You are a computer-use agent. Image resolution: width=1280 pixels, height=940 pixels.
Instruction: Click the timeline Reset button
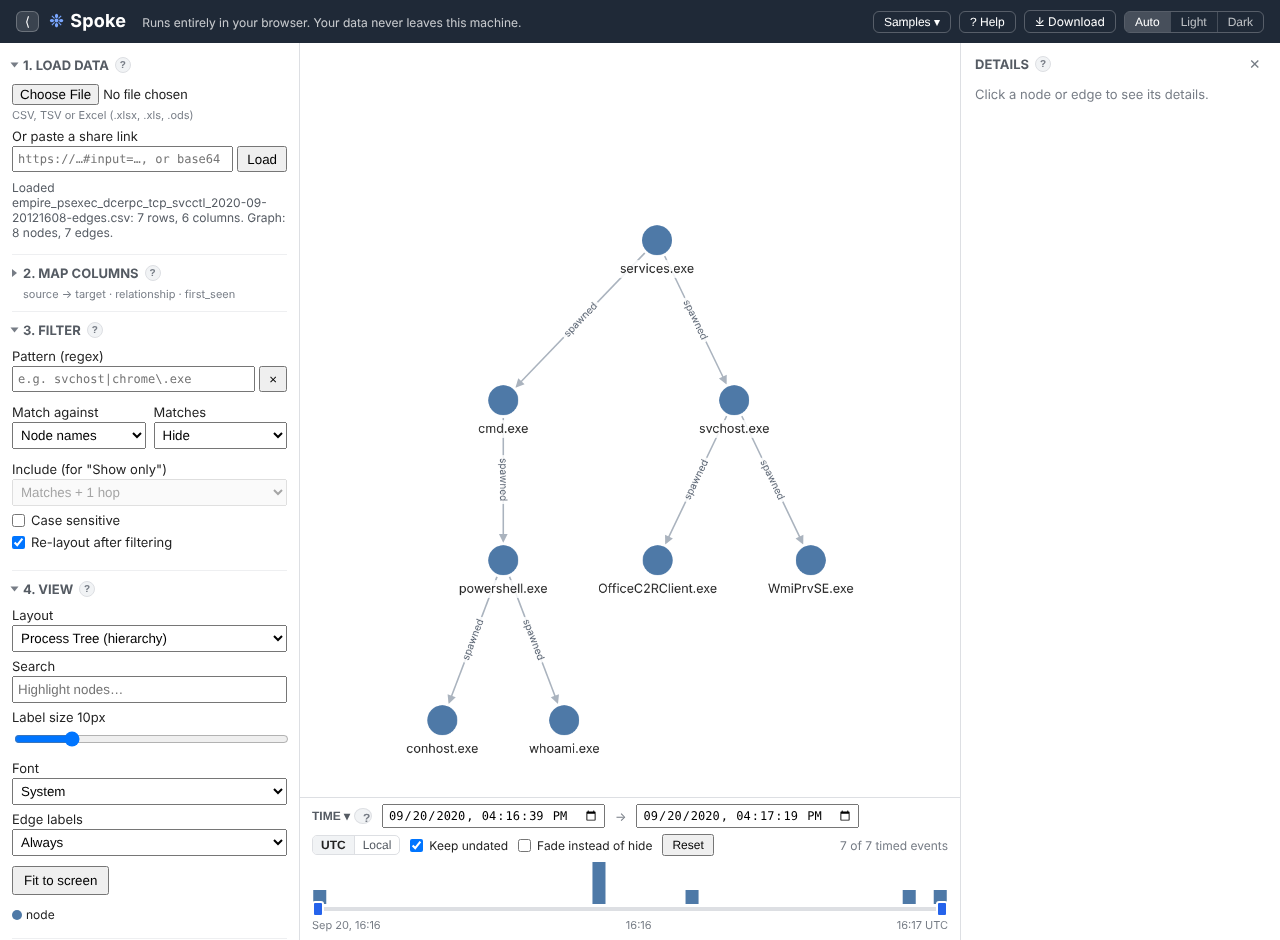(x=688, y=845)
